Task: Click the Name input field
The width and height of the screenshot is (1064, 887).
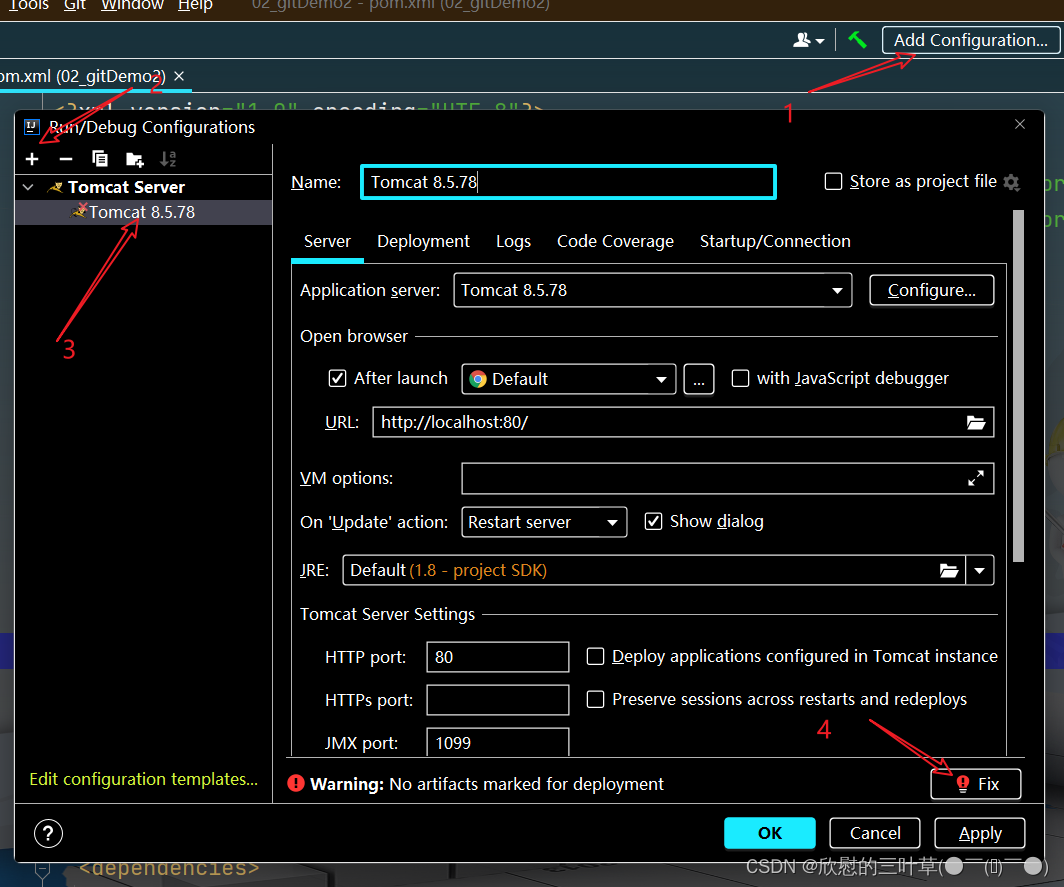Action: click(569, 182)
